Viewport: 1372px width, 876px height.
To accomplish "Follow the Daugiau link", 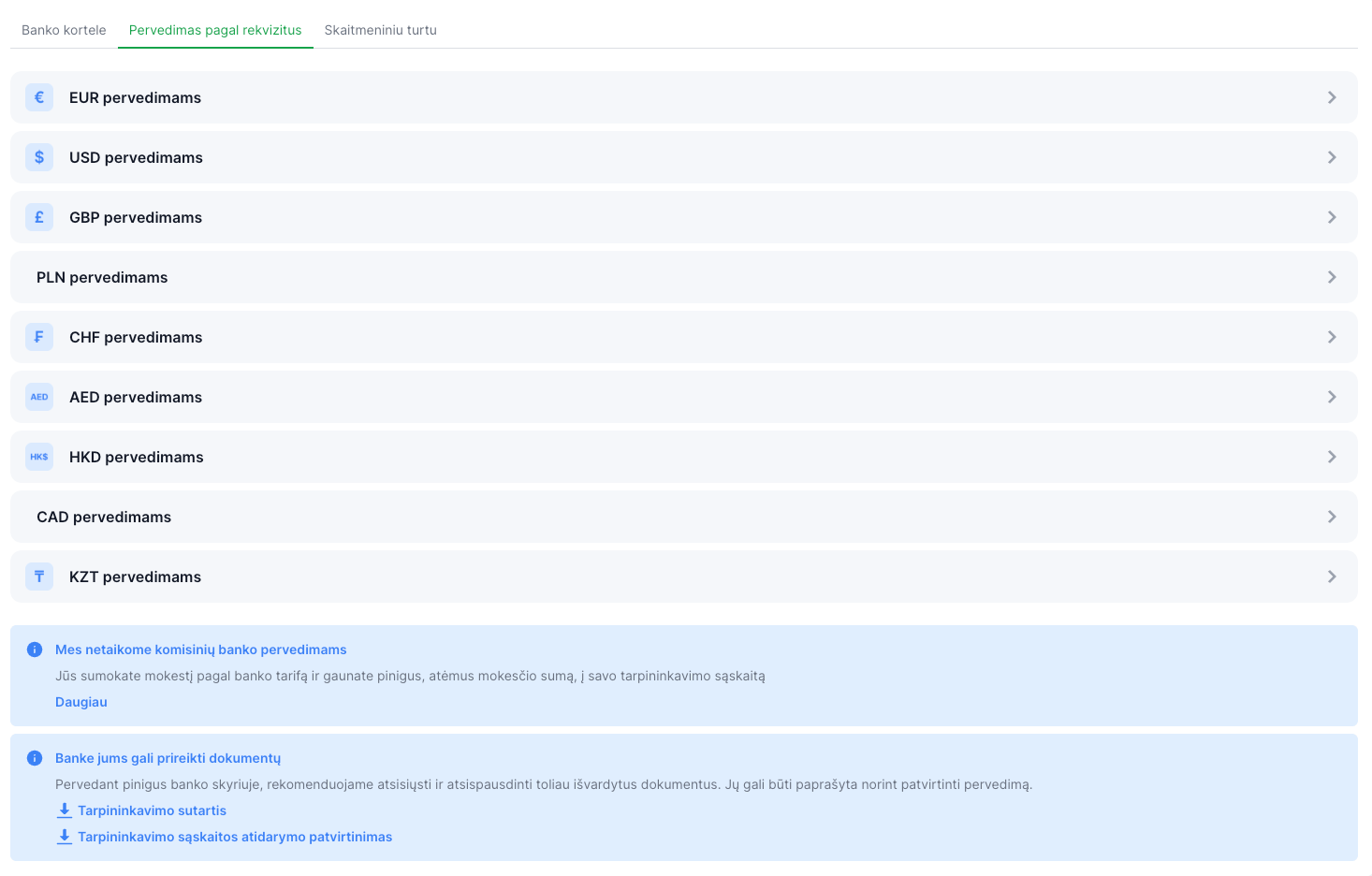I will (81, 702).
